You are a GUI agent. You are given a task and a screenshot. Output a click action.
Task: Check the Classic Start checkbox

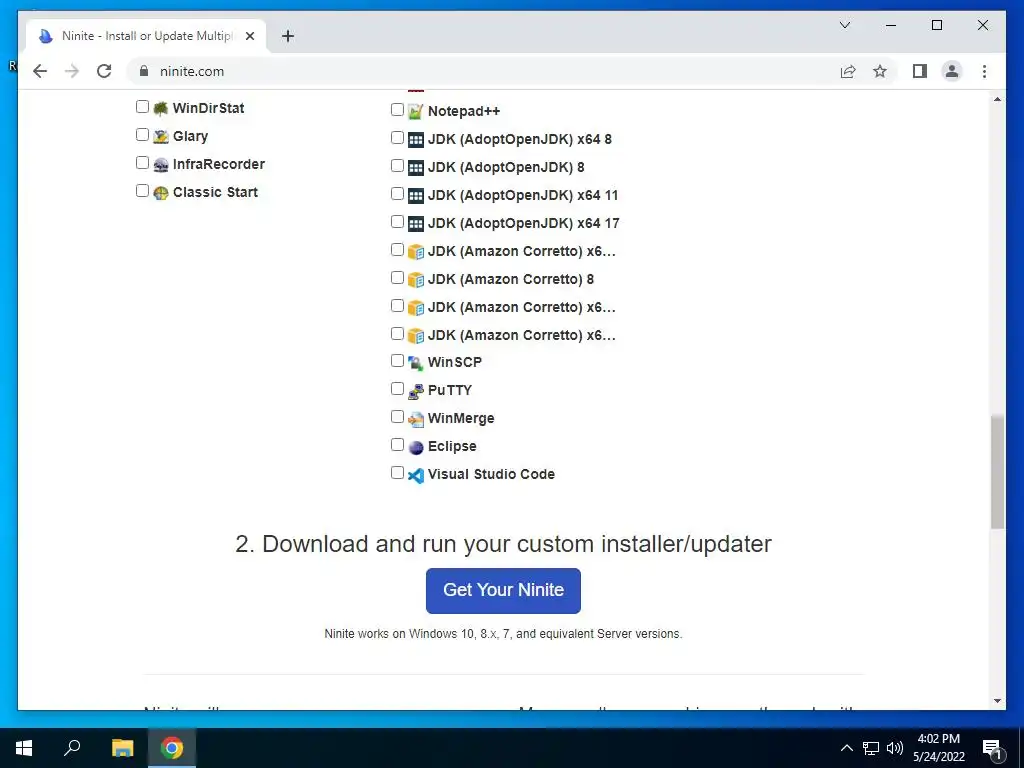click(142, 191)
